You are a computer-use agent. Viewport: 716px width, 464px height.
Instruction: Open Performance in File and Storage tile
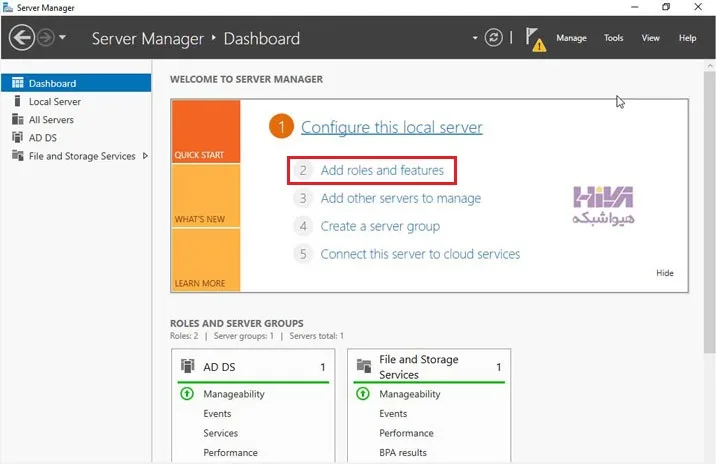click(x=406, y=433)
